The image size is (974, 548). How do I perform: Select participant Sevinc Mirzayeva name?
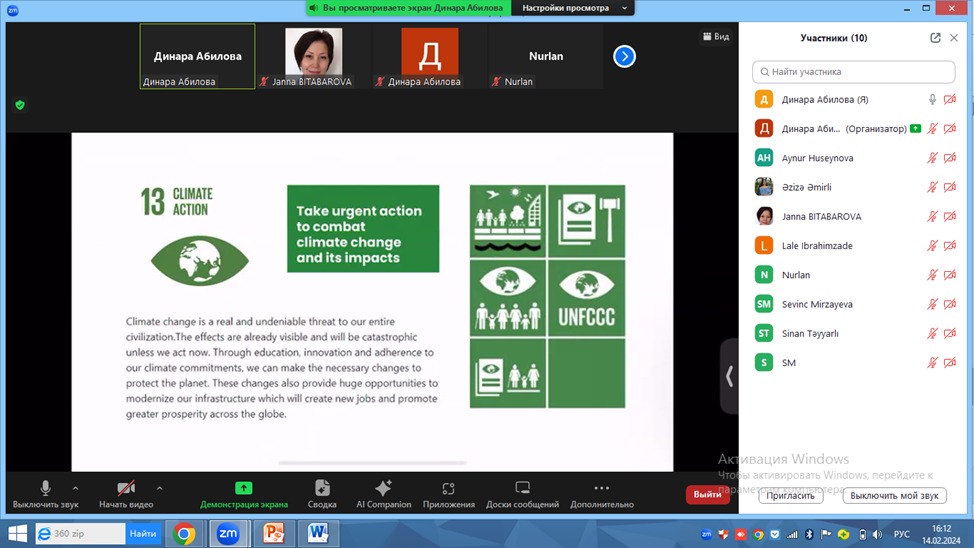(817, 304)
